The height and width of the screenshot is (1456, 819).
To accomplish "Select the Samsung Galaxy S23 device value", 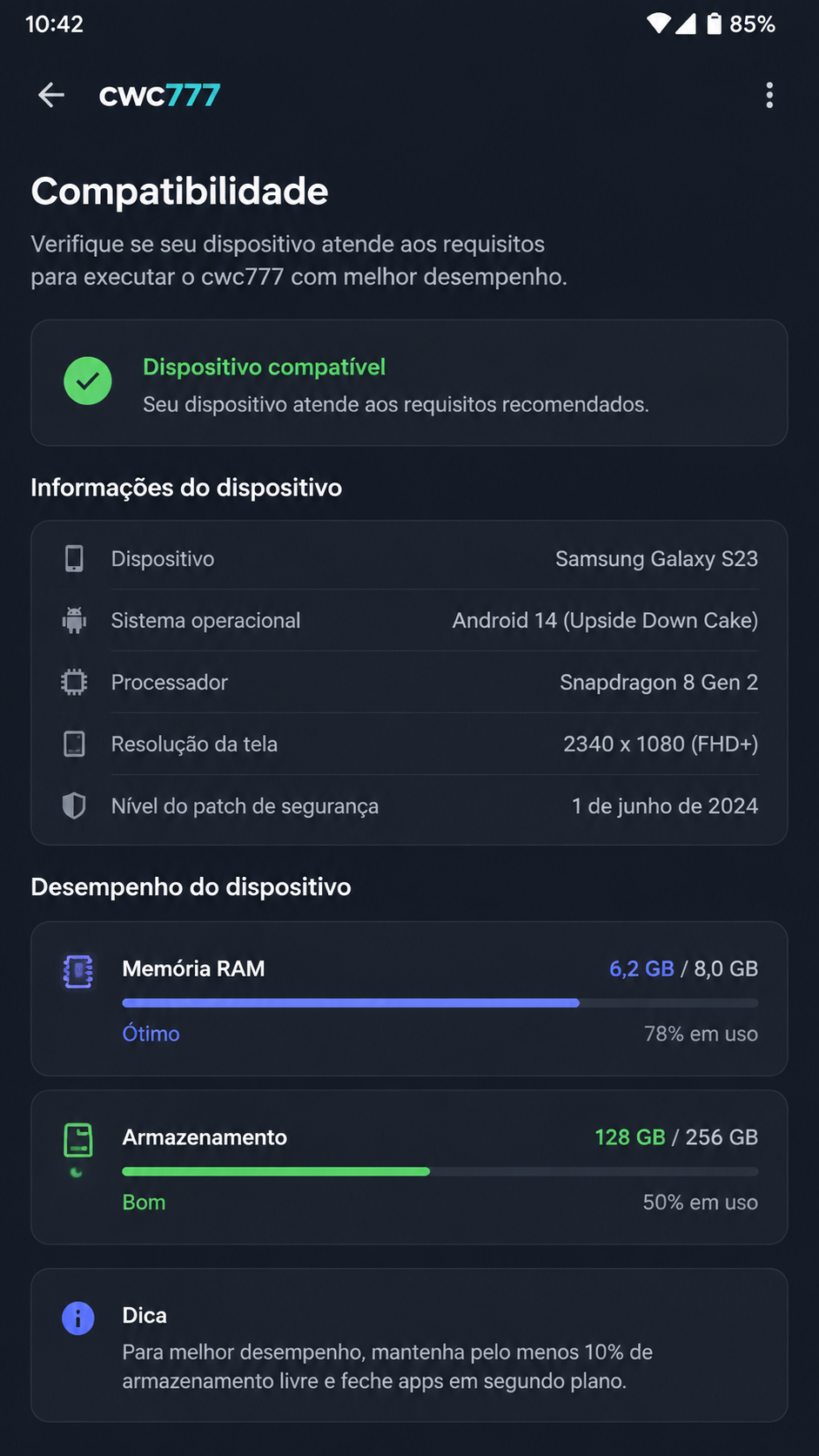I will tap(657, 558).
